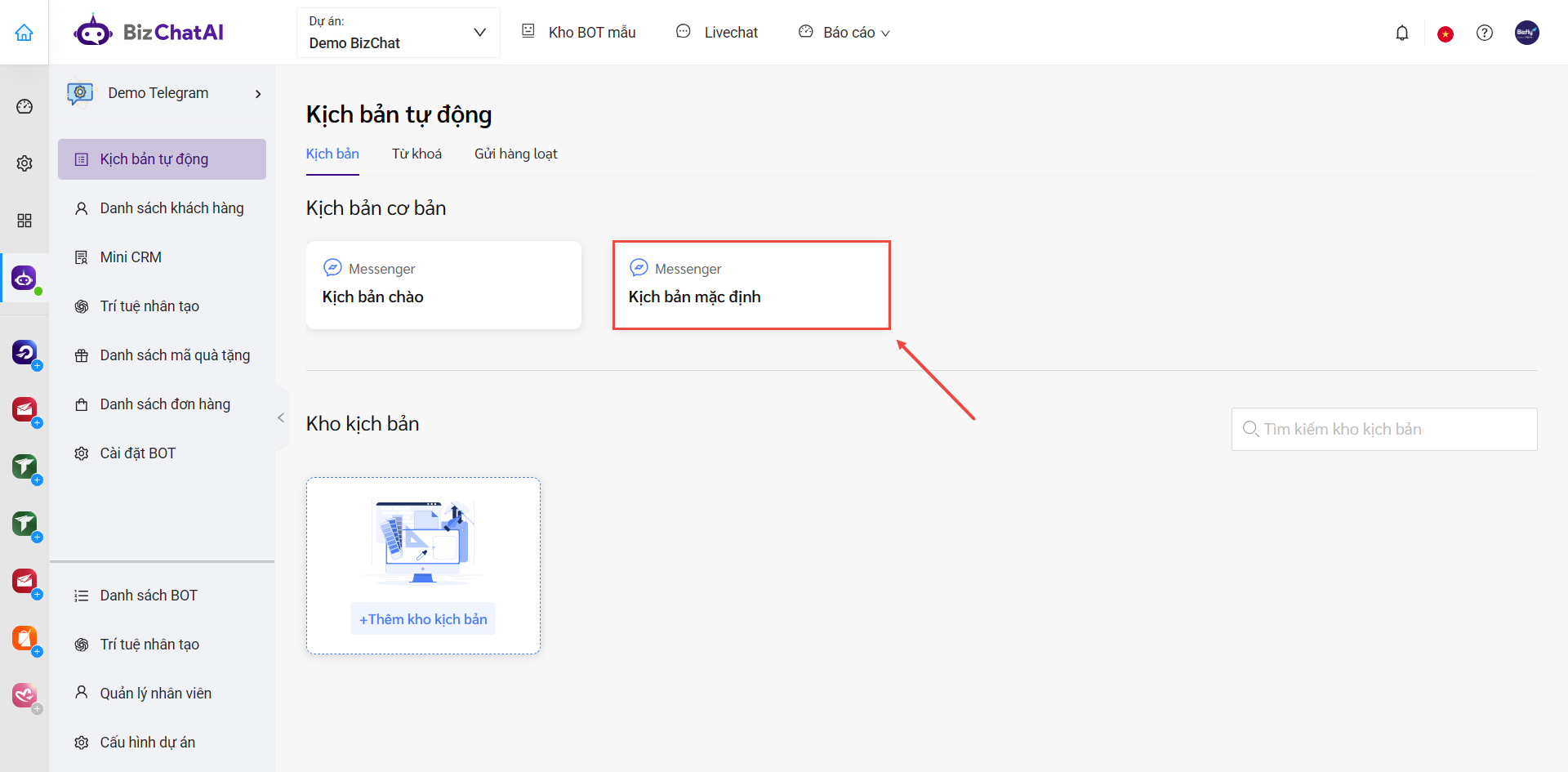This screenshot has width=1568, height=772.
Task: Expand the Báo cáo dropdown menu
Action: [885, 33]
